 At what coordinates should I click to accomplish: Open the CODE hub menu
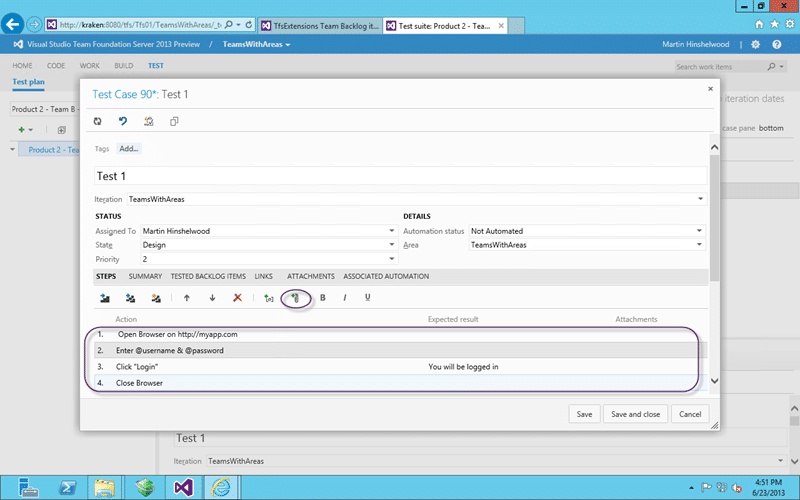56,65
